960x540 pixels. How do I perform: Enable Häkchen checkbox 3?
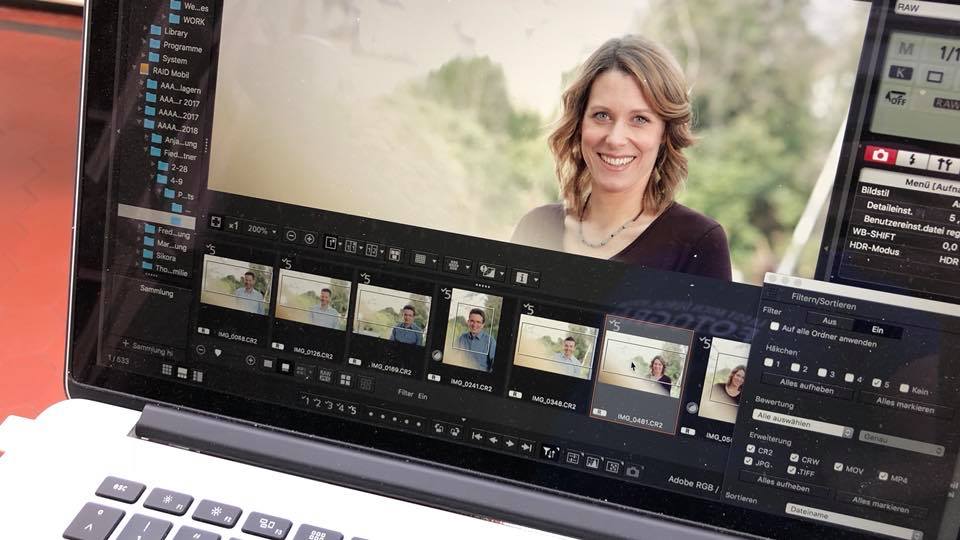pyautogui.click(x=822, y=372)
